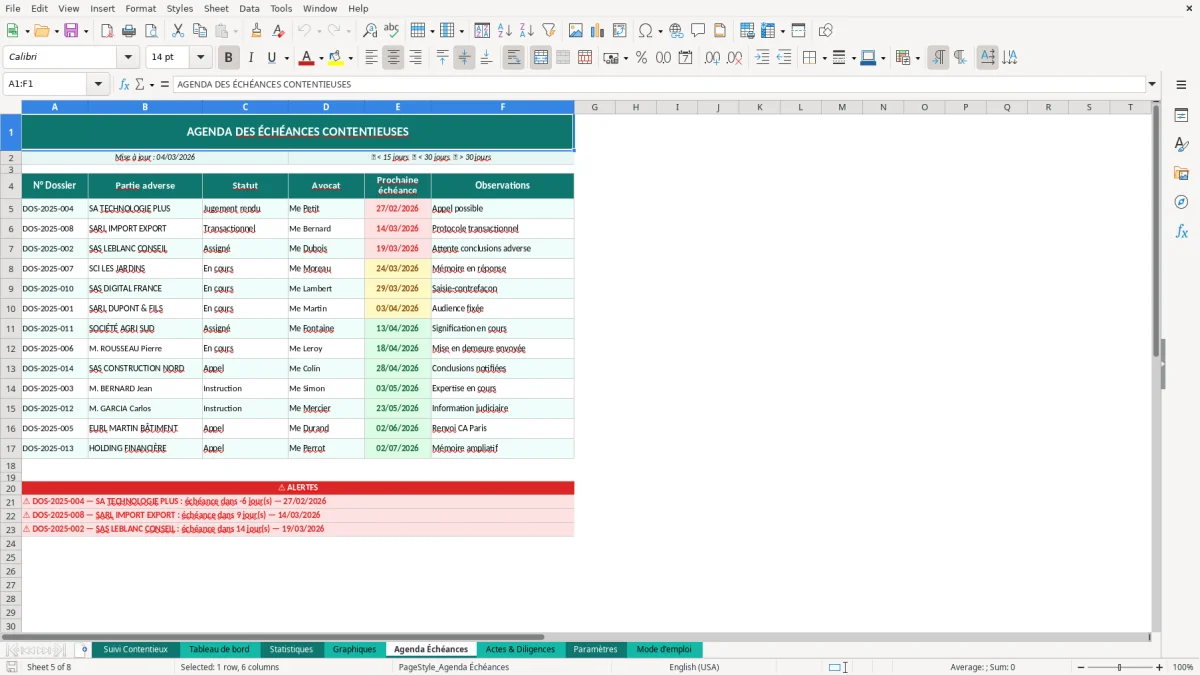The height and width of the screenshot is (675, 1200).
Task: Open the Underline style dropdown arrow
Action: click(286, 58)
